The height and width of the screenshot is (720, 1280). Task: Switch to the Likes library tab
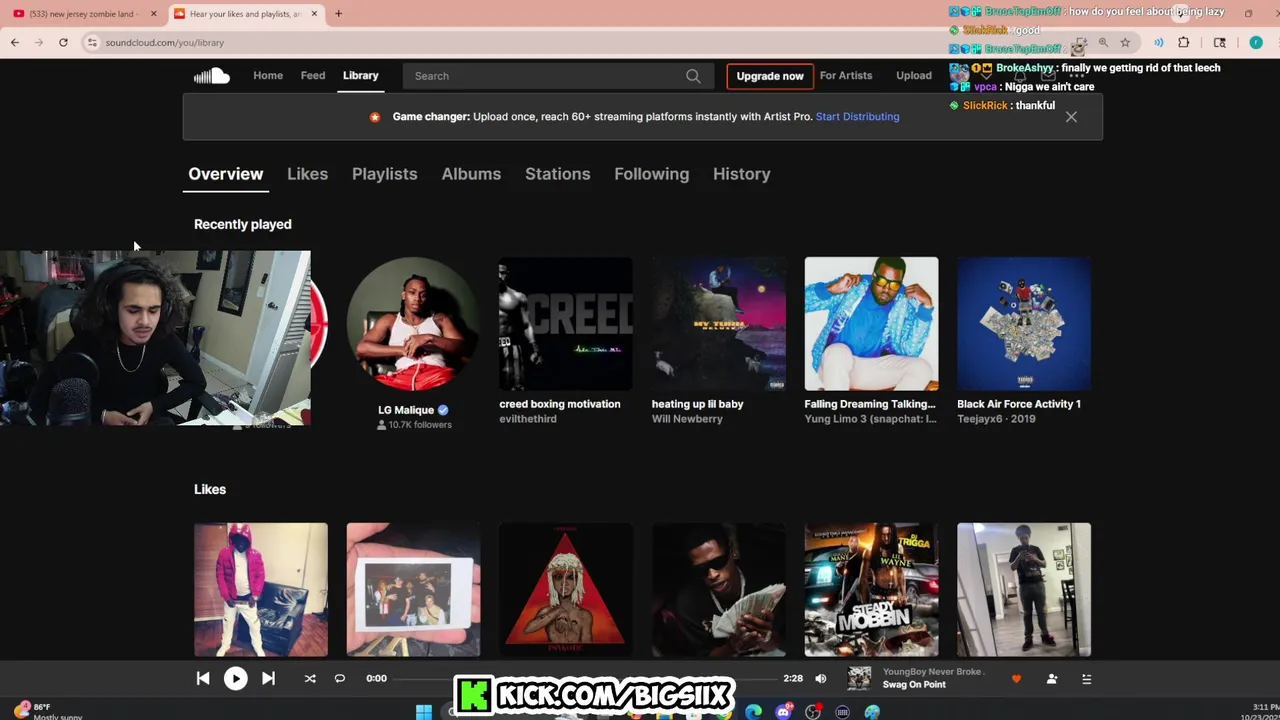click(x=307, y=174)
